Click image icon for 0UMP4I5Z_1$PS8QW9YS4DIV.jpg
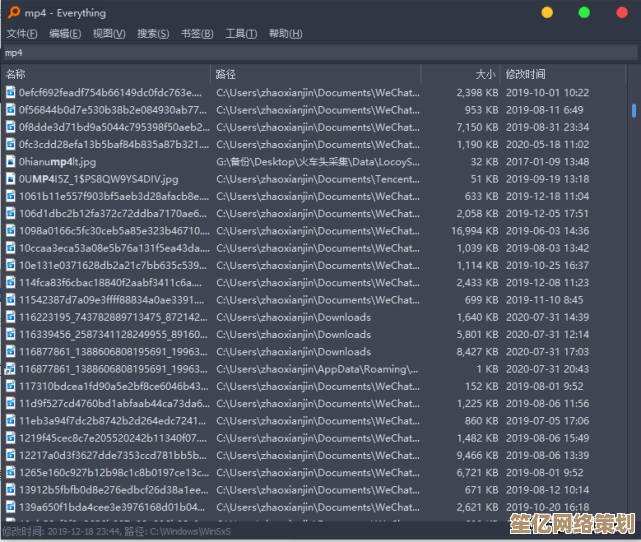641x542 pixels. pos(11,179)
